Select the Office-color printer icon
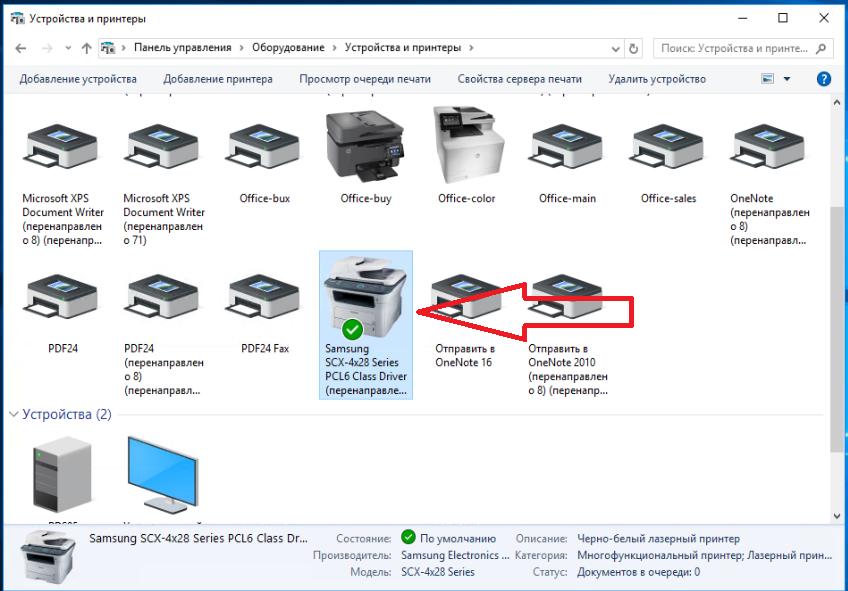Image resolution: width=848 pixels, height=591 pixels. [468, 145]
